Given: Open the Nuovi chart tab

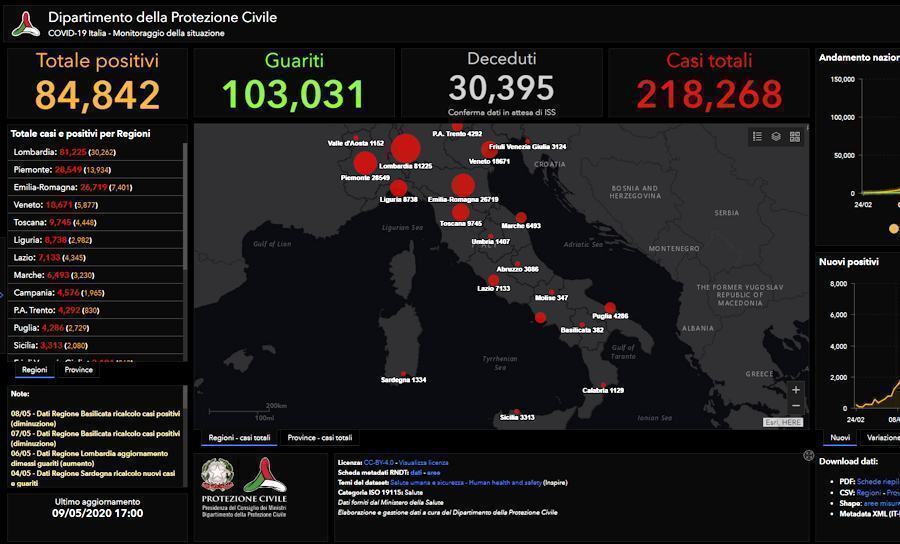Looking at the screenshot, I should click(840, 438).
